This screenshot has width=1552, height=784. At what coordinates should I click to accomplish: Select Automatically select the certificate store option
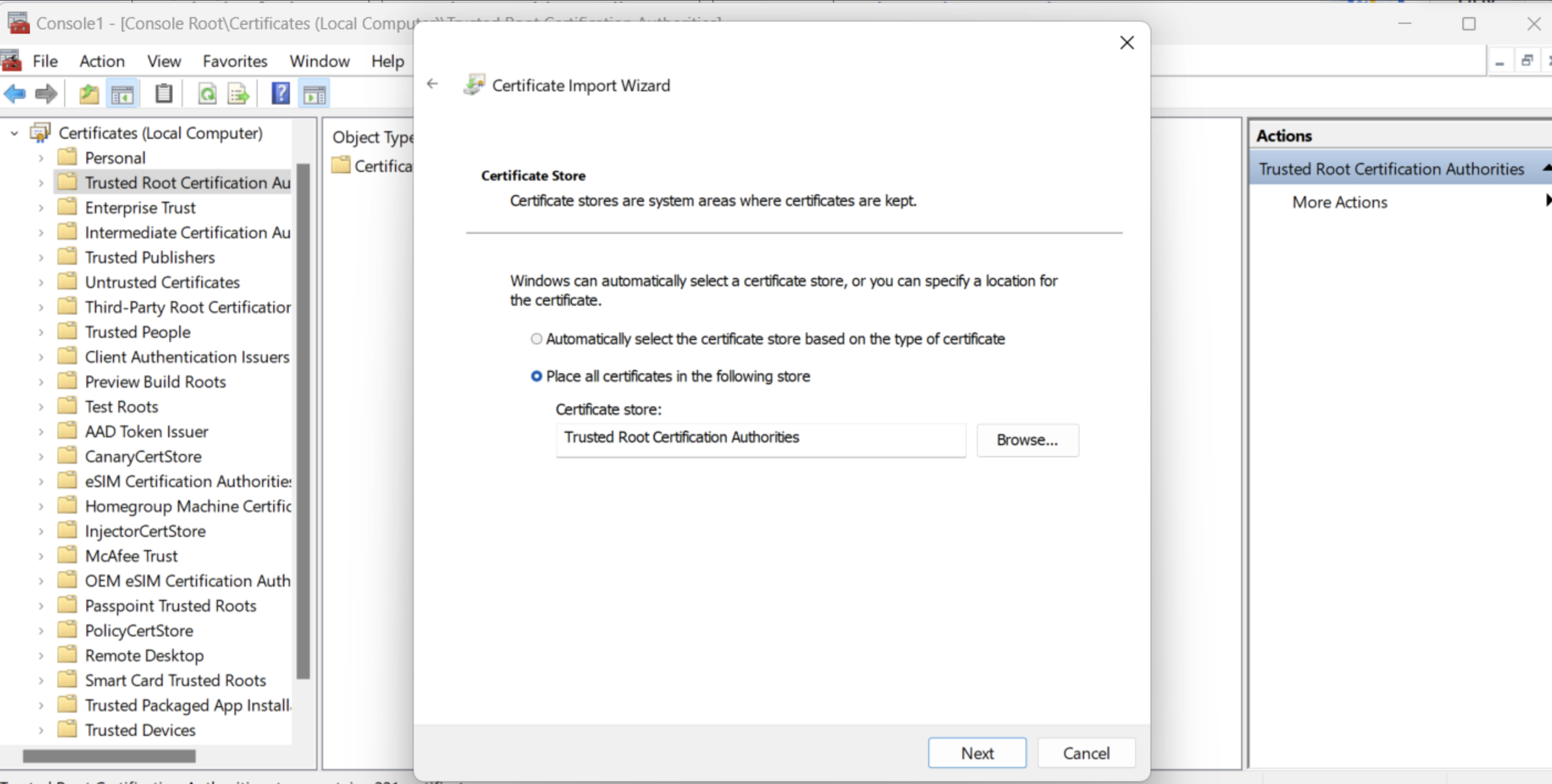tap(536, 339)
